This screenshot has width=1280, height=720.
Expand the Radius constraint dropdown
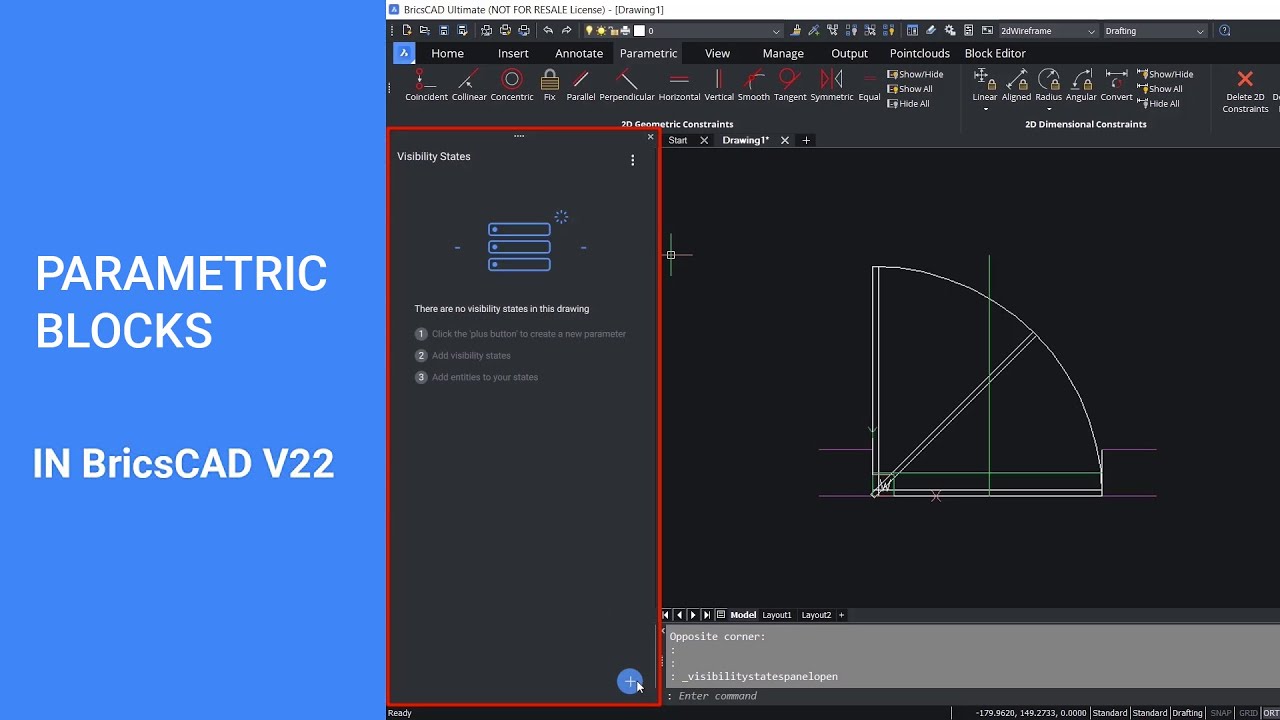(x=1048, y=109)
